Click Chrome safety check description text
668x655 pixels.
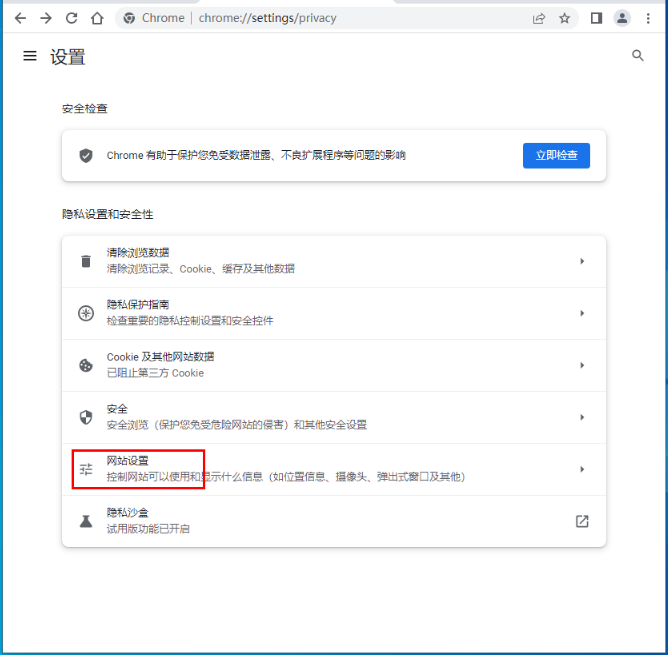click(256, 155)
